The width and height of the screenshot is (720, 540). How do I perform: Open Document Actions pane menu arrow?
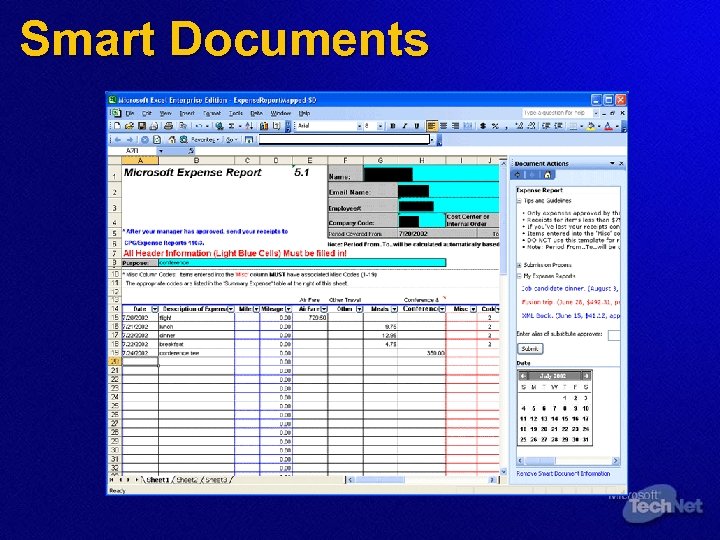point(612,163)
